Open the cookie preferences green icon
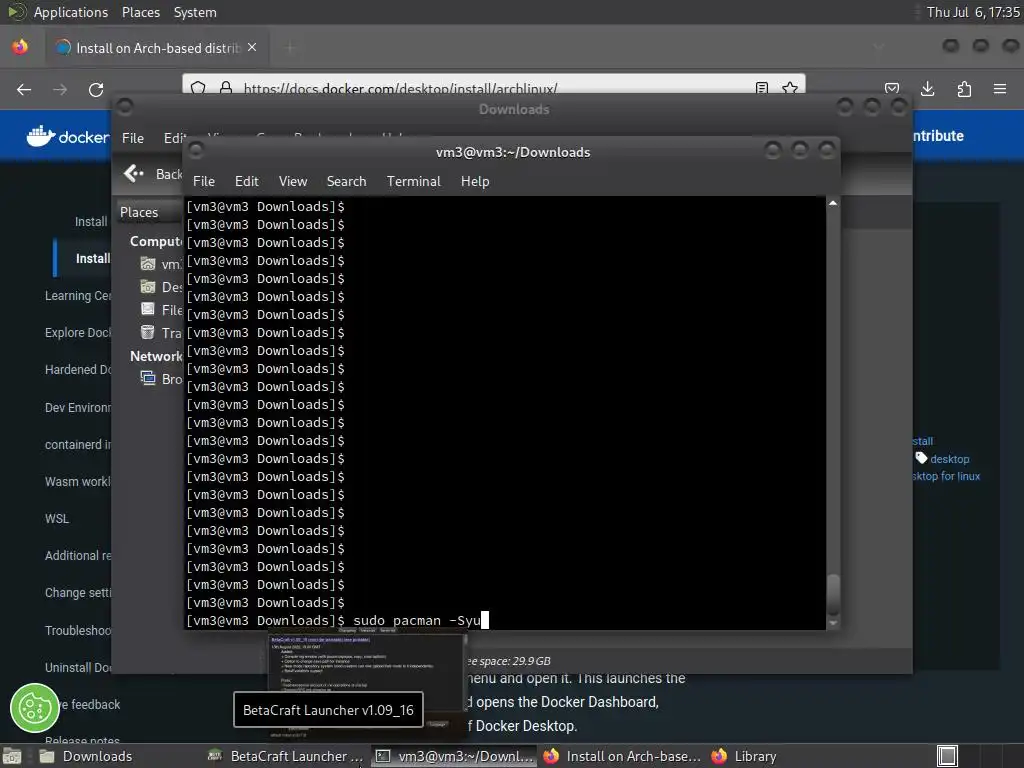The height and width of the screenshot is (768, 1024). pyautogui.click(x=35, y=708)
